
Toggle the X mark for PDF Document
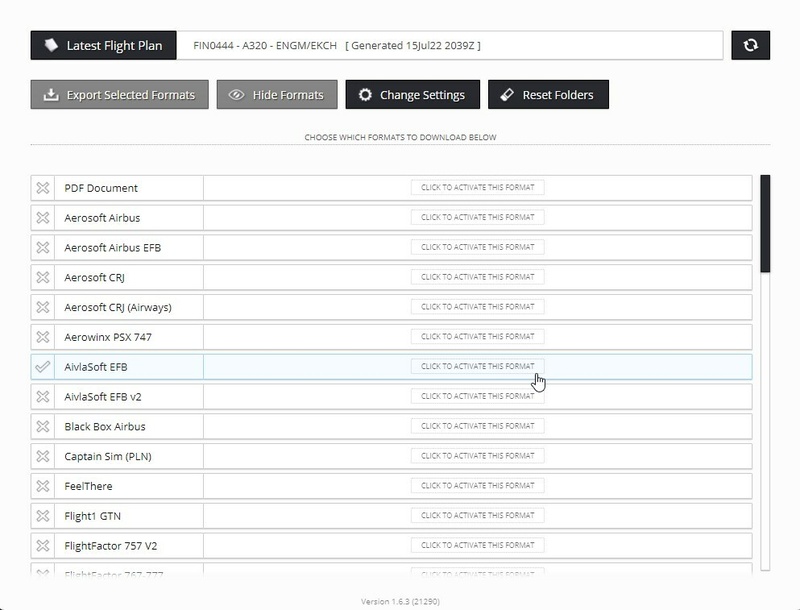coord(43,188)
